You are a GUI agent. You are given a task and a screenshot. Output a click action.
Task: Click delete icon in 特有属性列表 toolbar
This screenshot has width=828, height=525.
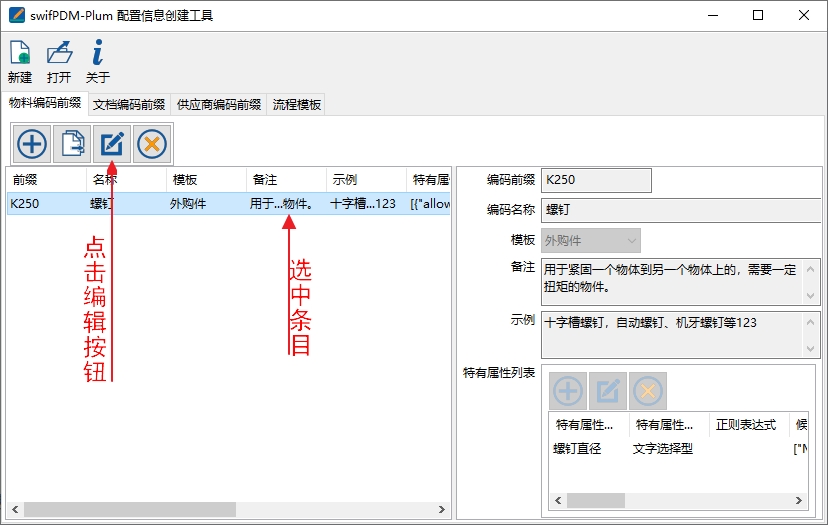647,391
